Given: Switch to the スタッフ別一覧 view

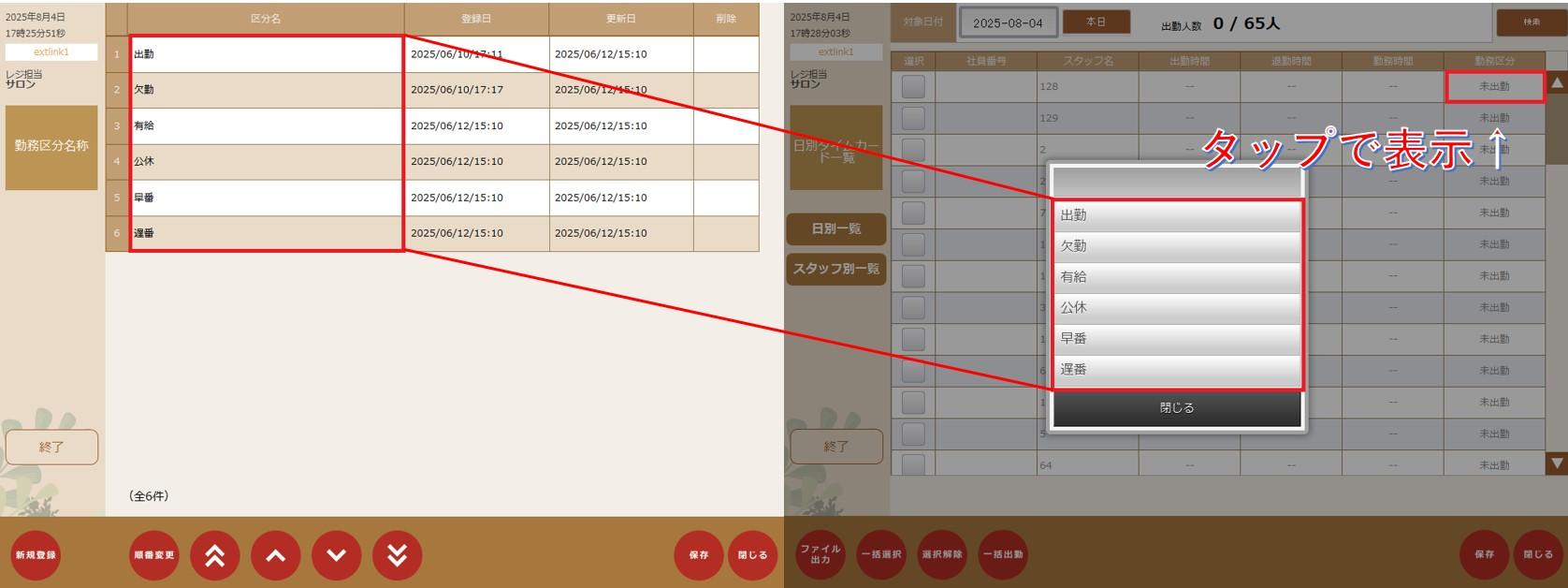Looking at the screenshot, I should point(836,269).
